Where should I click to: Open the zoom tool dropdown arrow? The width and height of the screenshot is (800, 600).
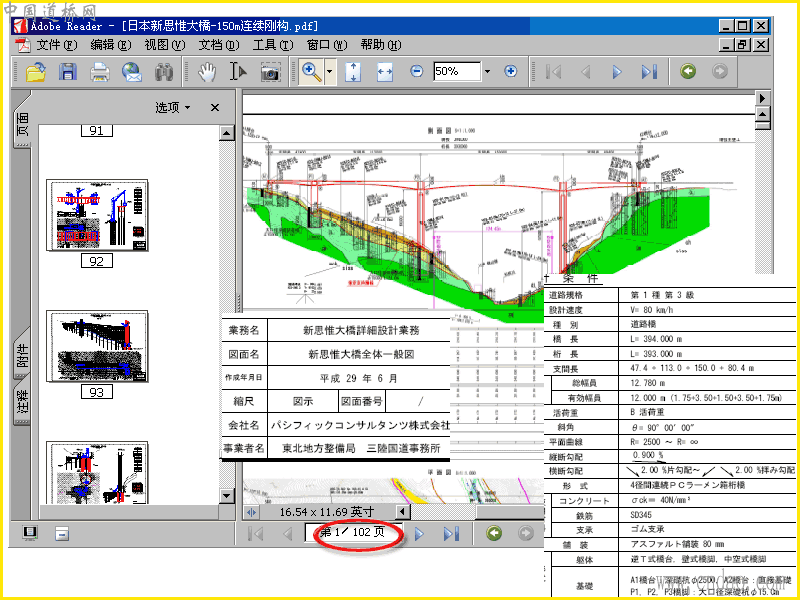330,71
